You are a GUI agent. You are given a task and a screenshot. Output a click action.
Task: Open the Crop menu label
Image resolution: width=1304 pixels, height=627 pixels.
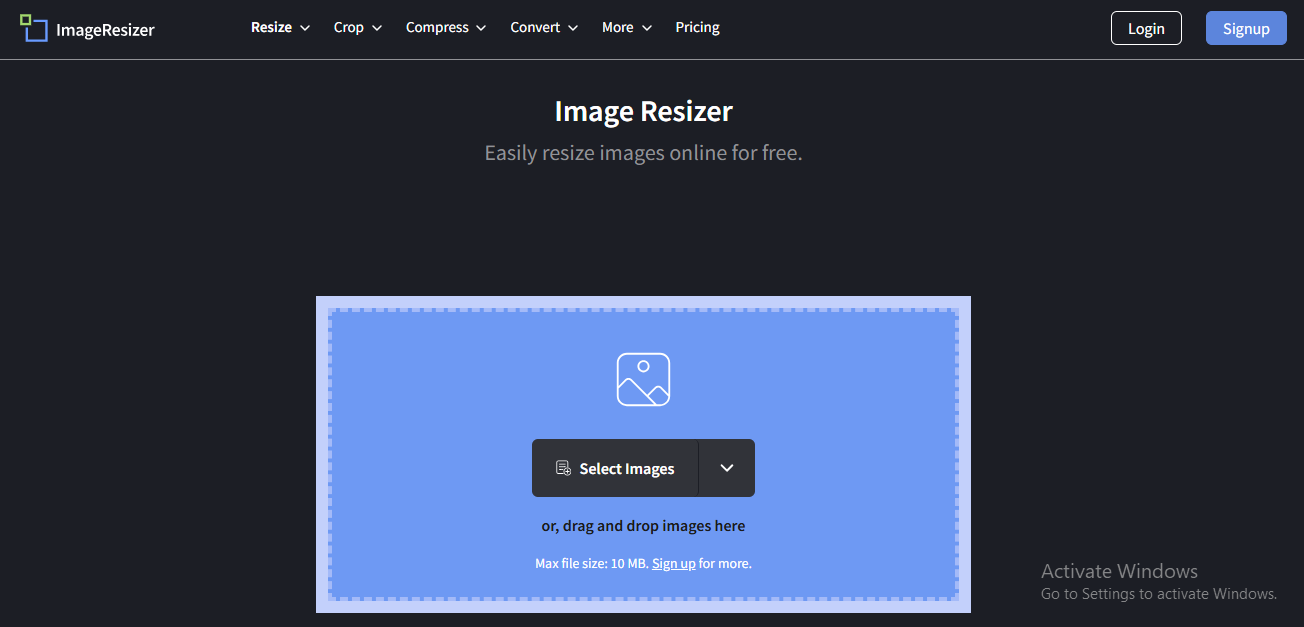(348, 28)
